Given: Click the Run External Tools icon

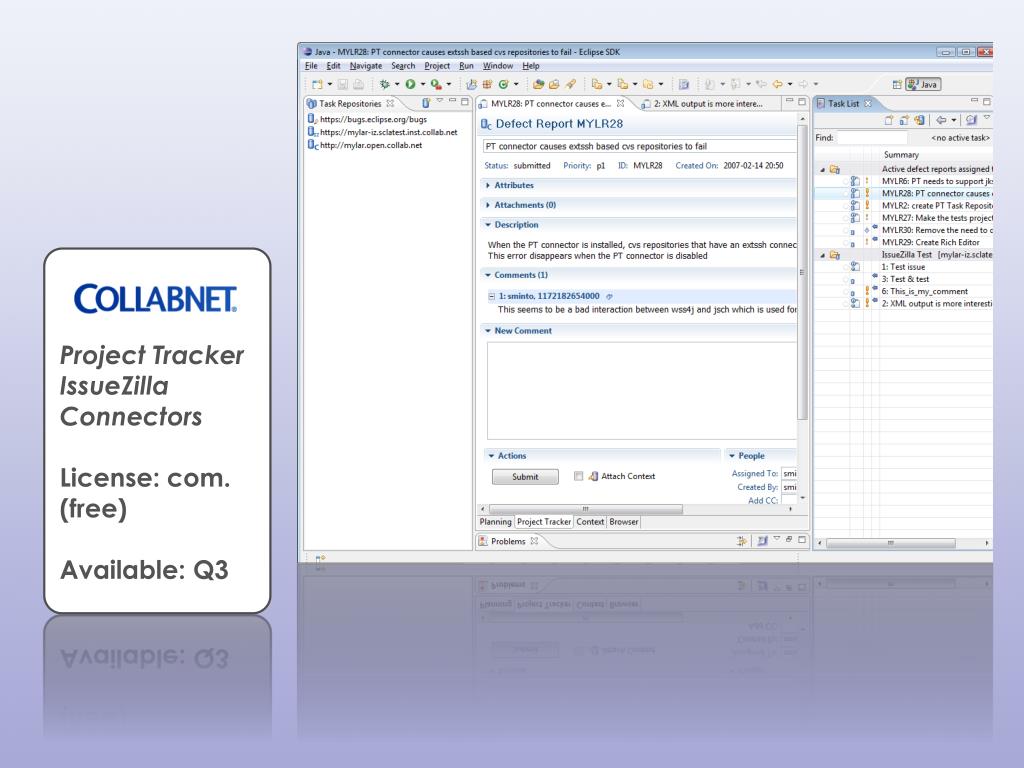Looking at the screenshot, I should 436,84.
